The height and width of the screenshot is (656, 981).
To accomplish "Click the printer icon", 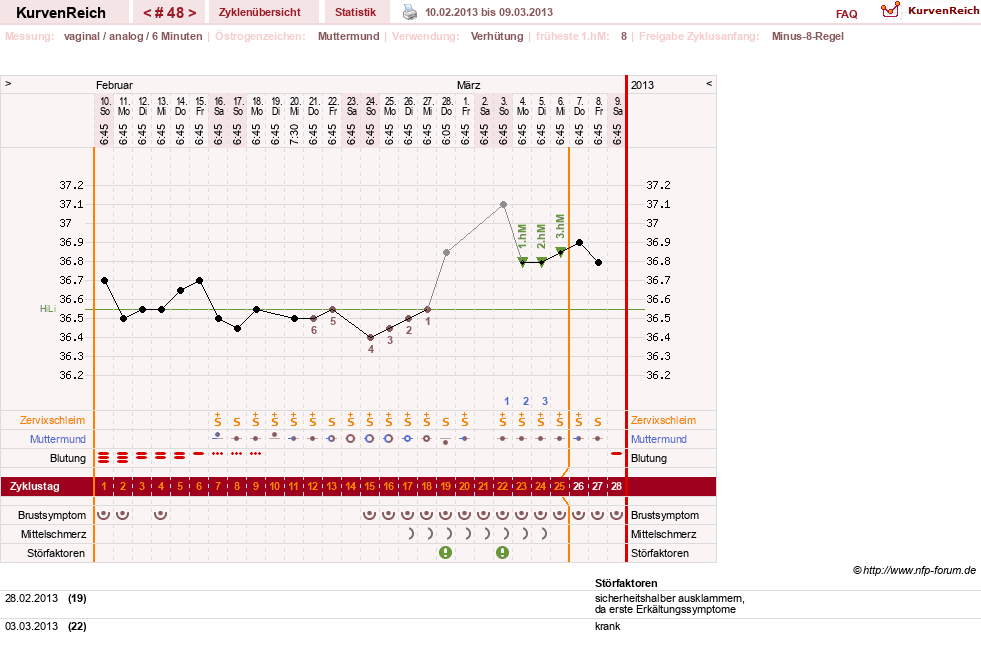I will [409, 12].
